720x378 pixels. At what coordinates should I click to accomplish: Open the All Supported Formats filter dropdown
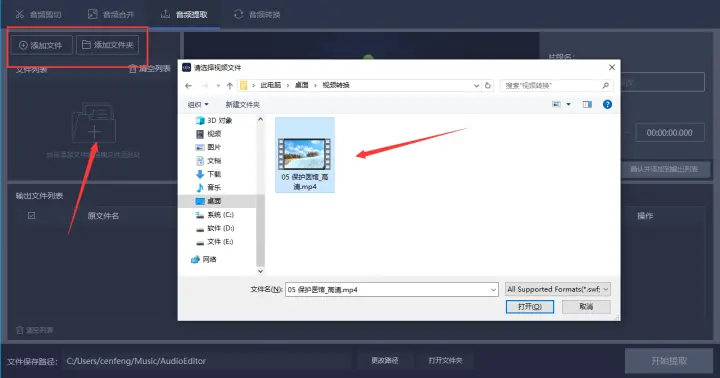[557, 289]
